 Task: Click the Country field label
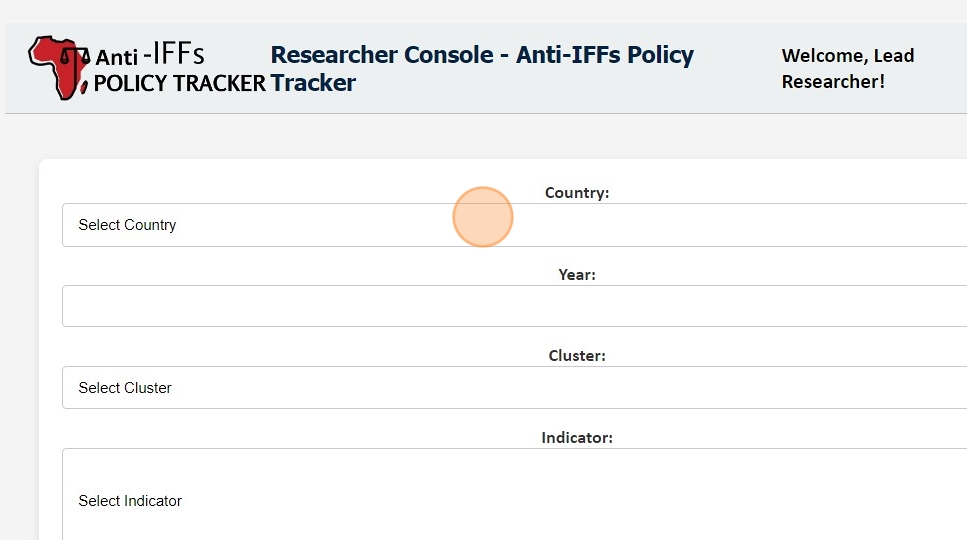click(576, 193)
